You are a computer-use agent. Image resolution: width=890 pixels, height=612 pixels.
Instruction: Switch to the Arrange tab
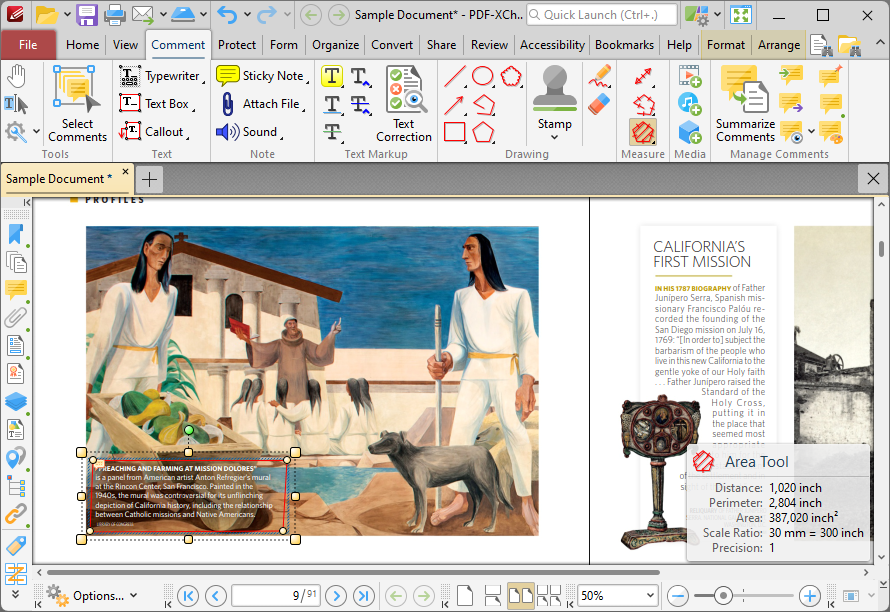[x=779, y=45]
